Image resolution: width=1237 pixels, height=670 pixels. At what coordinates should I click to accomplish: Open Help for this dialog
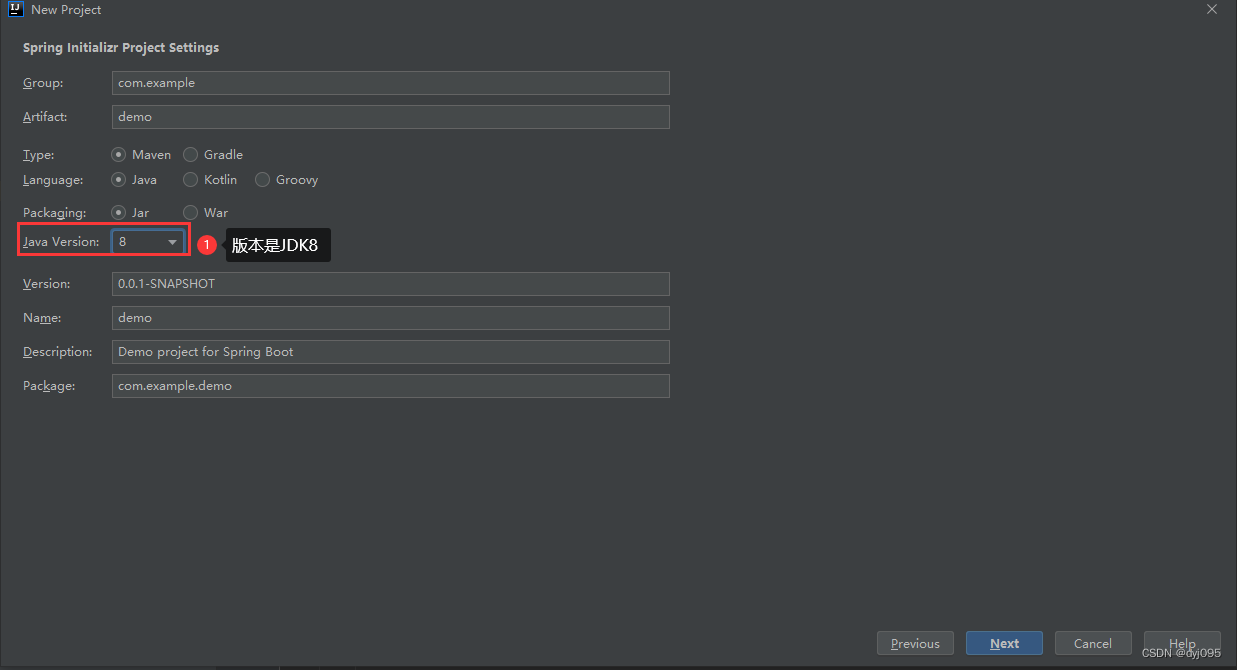(1182, 643)
